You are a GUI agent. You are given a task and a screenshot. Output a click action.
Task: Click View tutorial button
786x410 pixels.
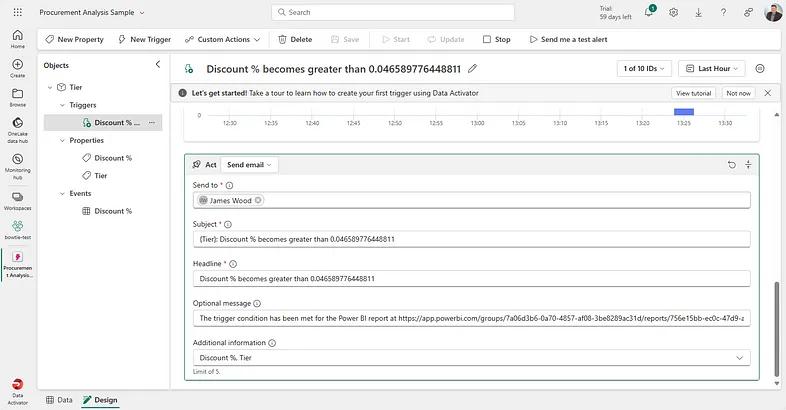tap(693, 93)
